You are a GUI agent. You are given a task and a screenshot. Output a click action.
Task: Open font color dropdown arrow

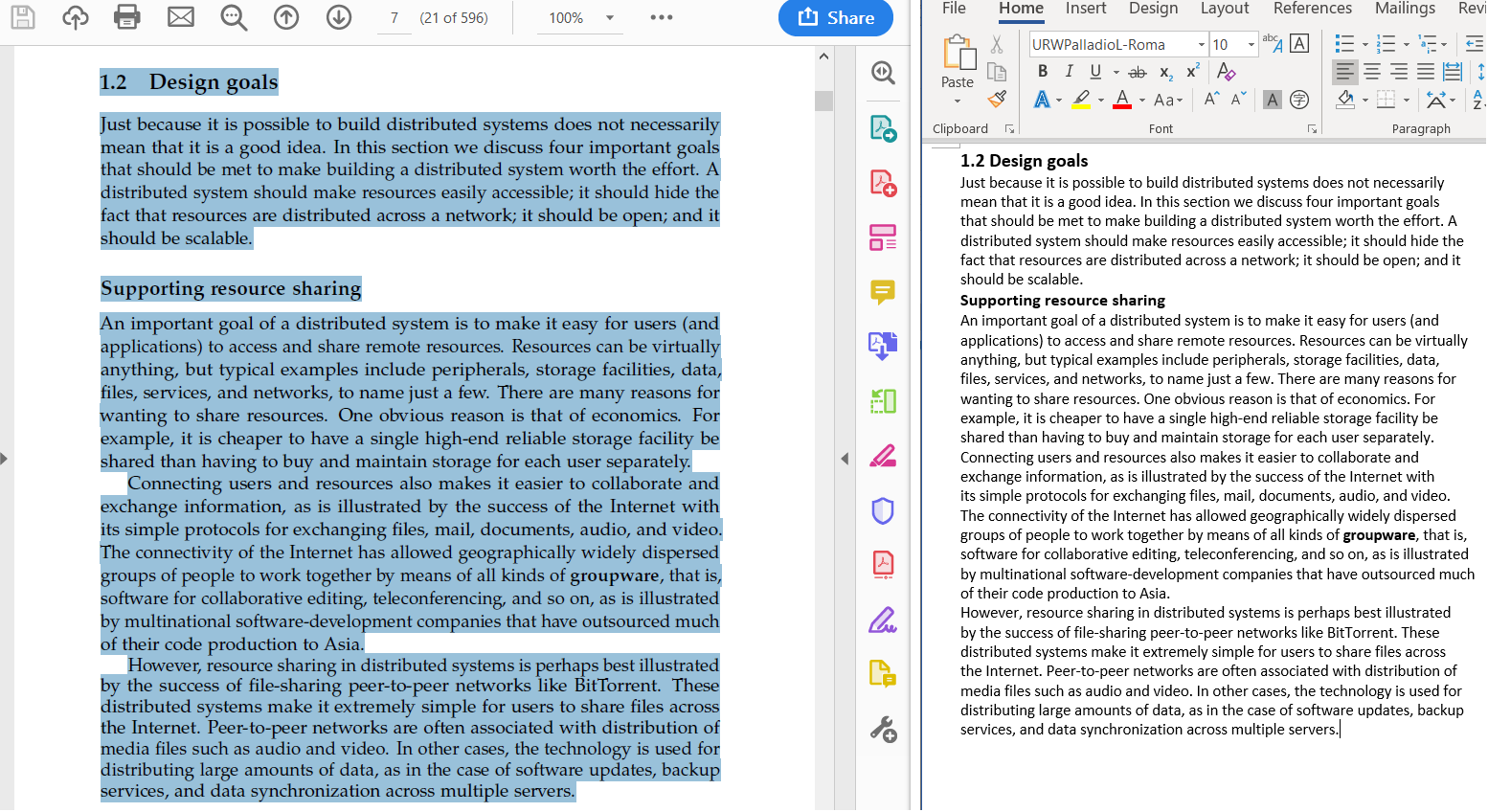tap(1142, 100)
